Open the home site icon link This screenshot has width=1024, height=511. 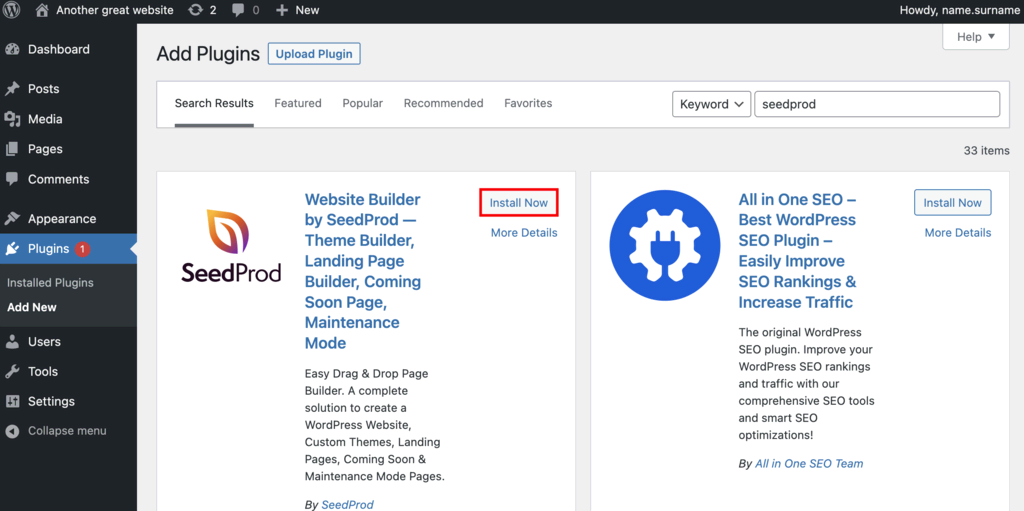pos(42,10)
